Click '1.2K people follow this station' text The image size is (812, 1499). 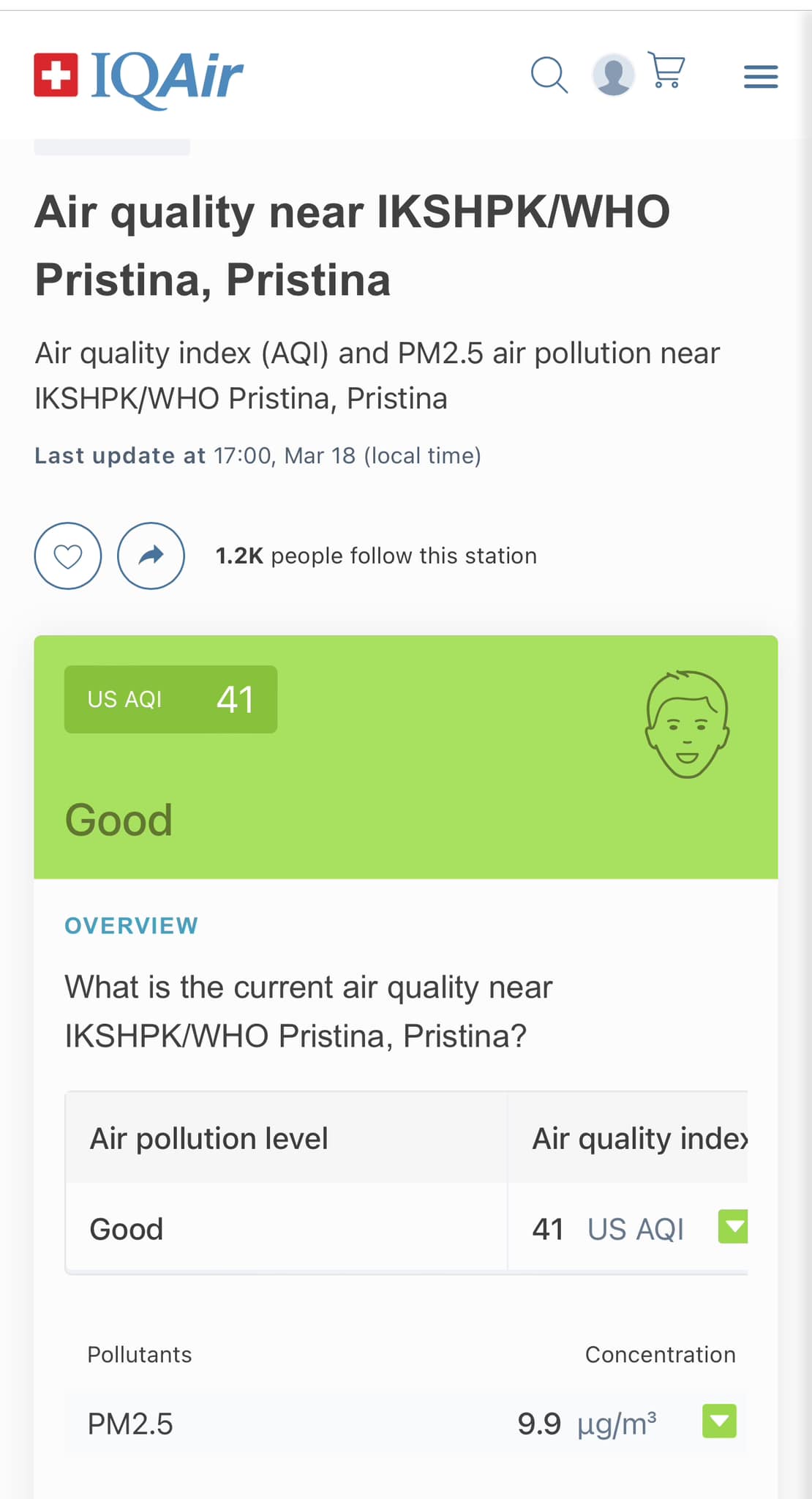376,556
